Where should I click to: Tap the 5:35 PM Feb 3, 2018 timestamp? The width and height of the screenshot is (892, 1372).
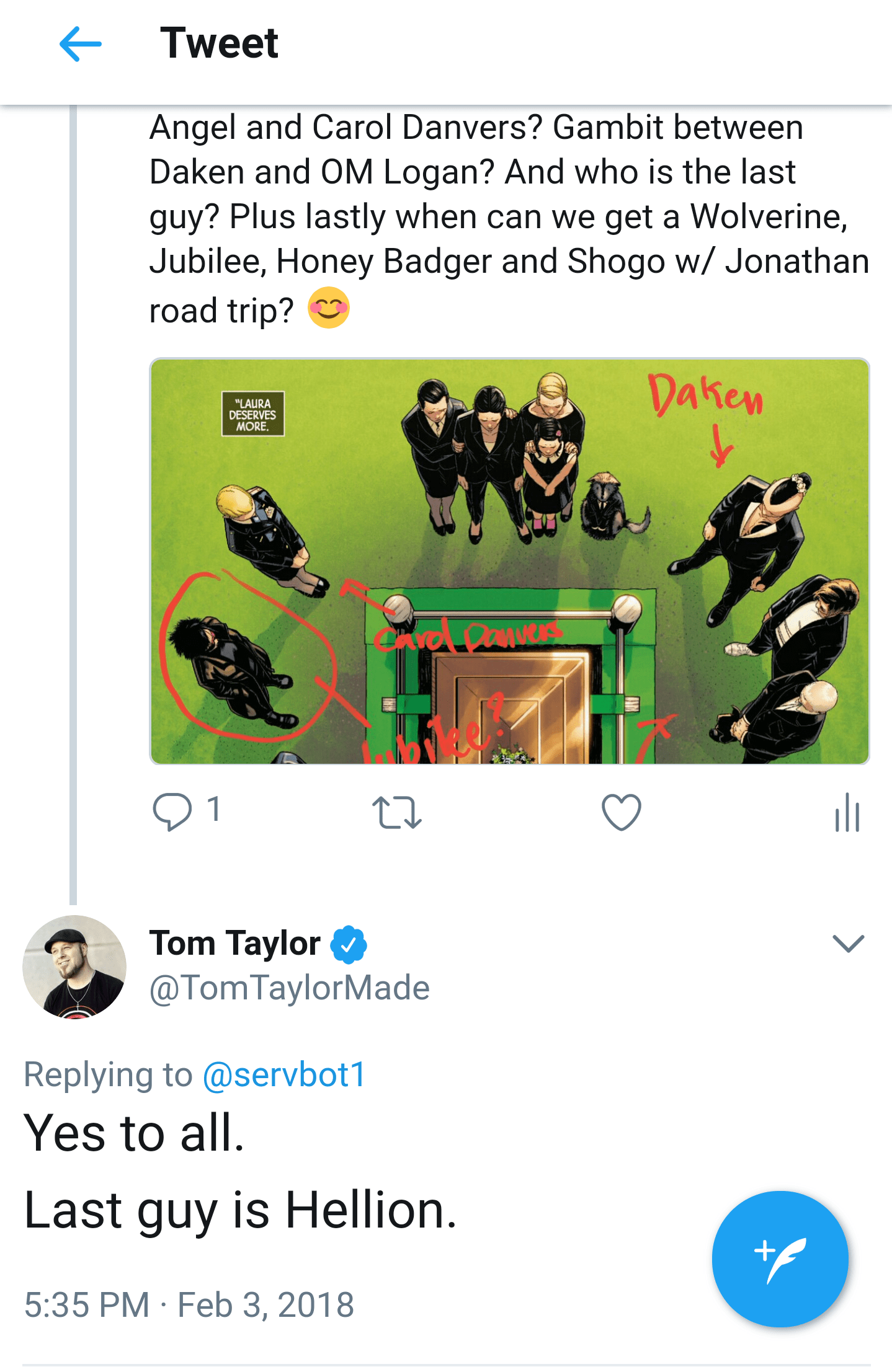[189, 1304]
